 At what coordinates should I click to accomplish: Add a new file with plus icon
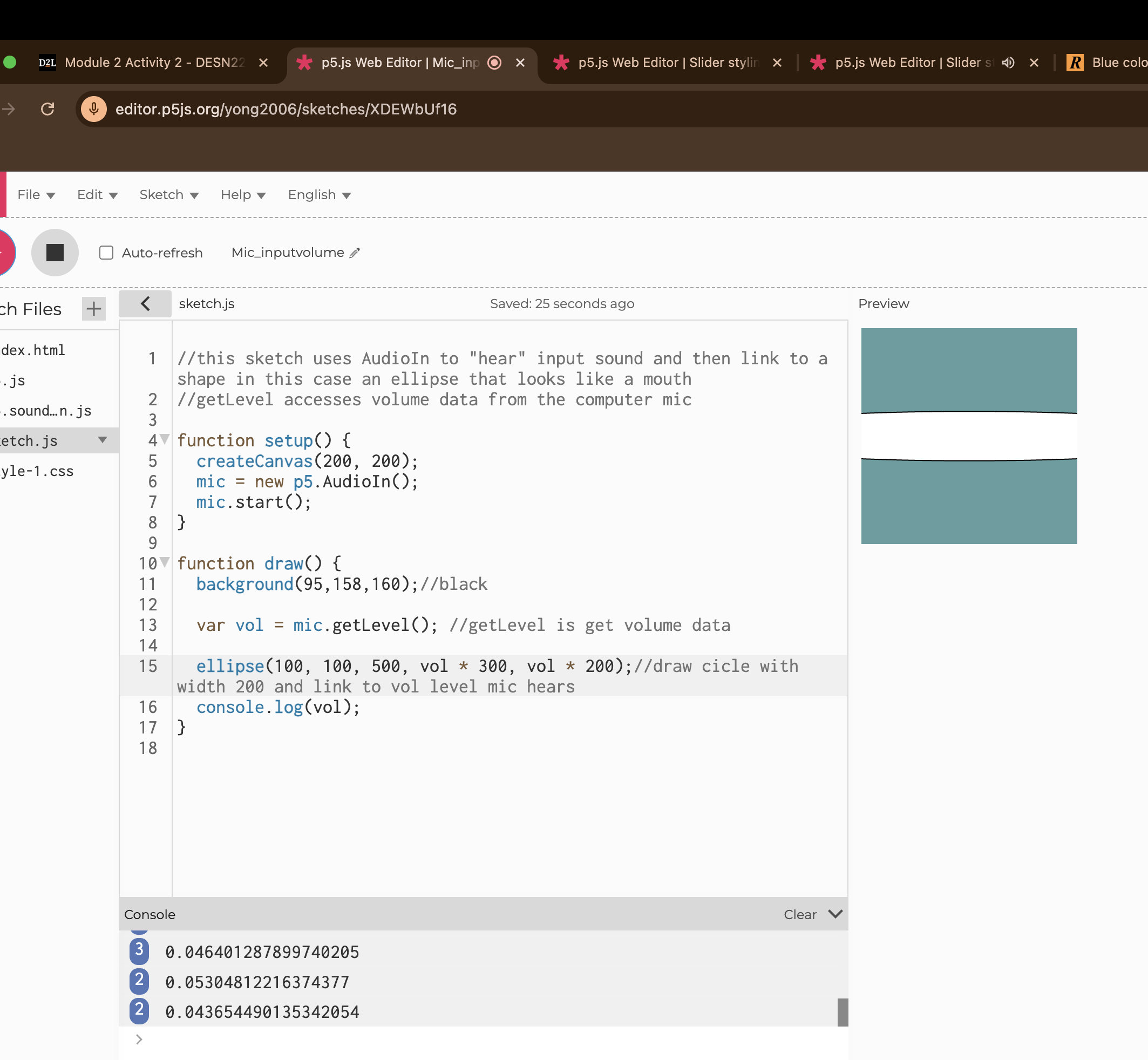coord(93,309)
